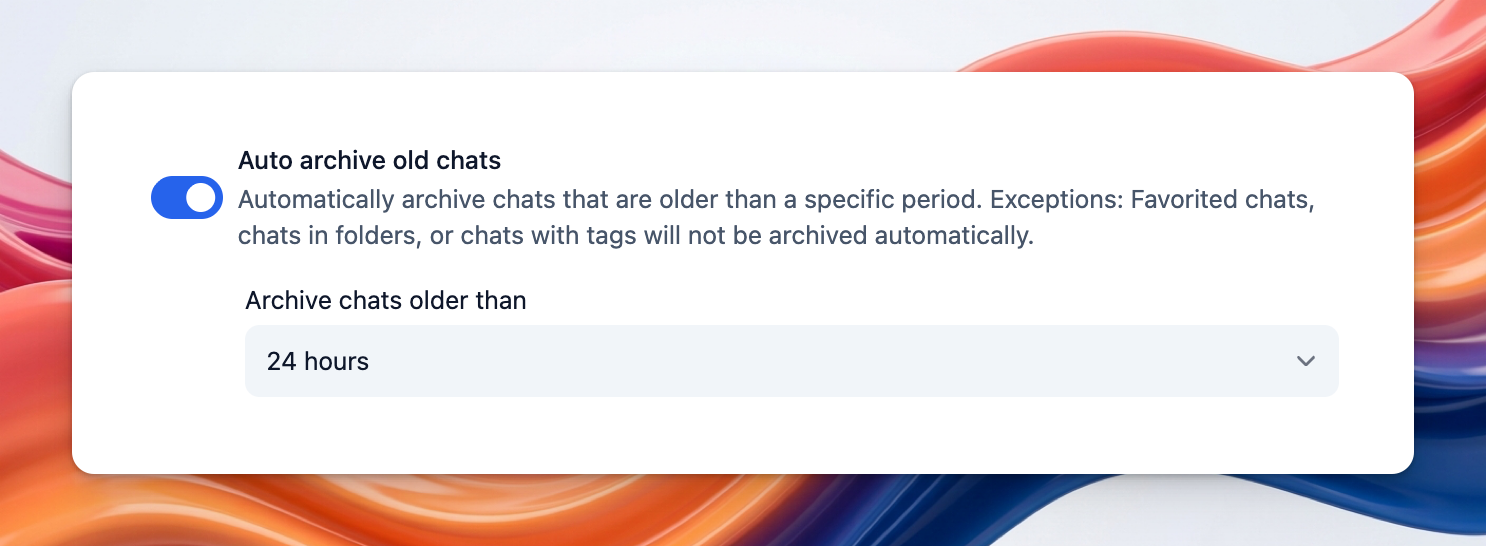Click the "Archive chats older than" label
This screenshot has height=546, width=1486.
tap(385, 300)
